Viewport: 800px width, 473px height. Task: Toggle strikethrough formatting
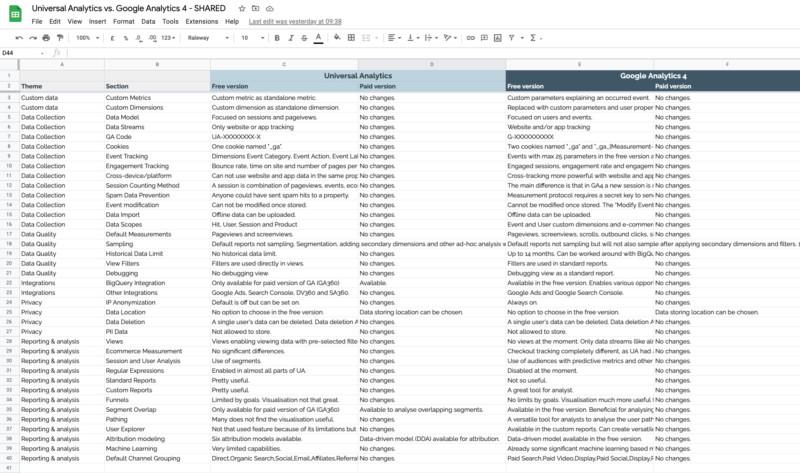coord(304,38)
